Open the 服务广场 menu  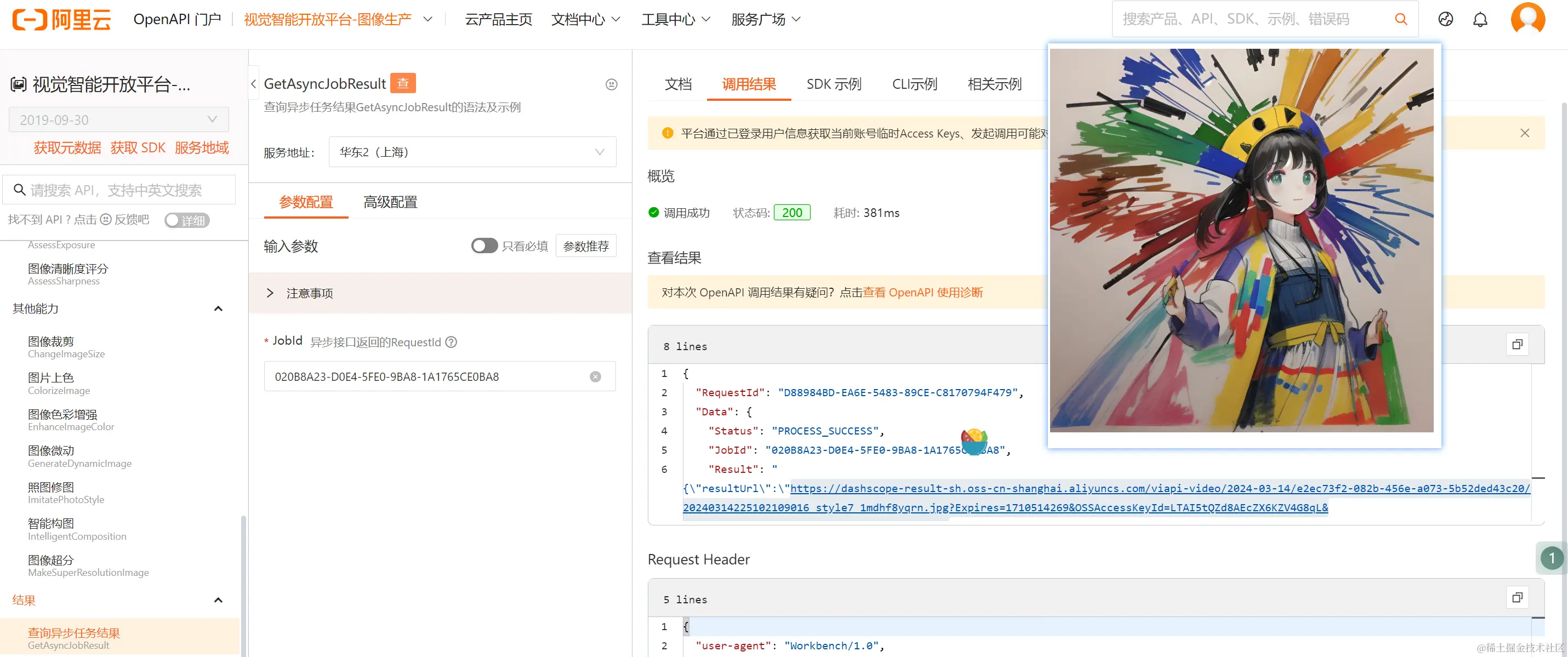click(766, 20)
